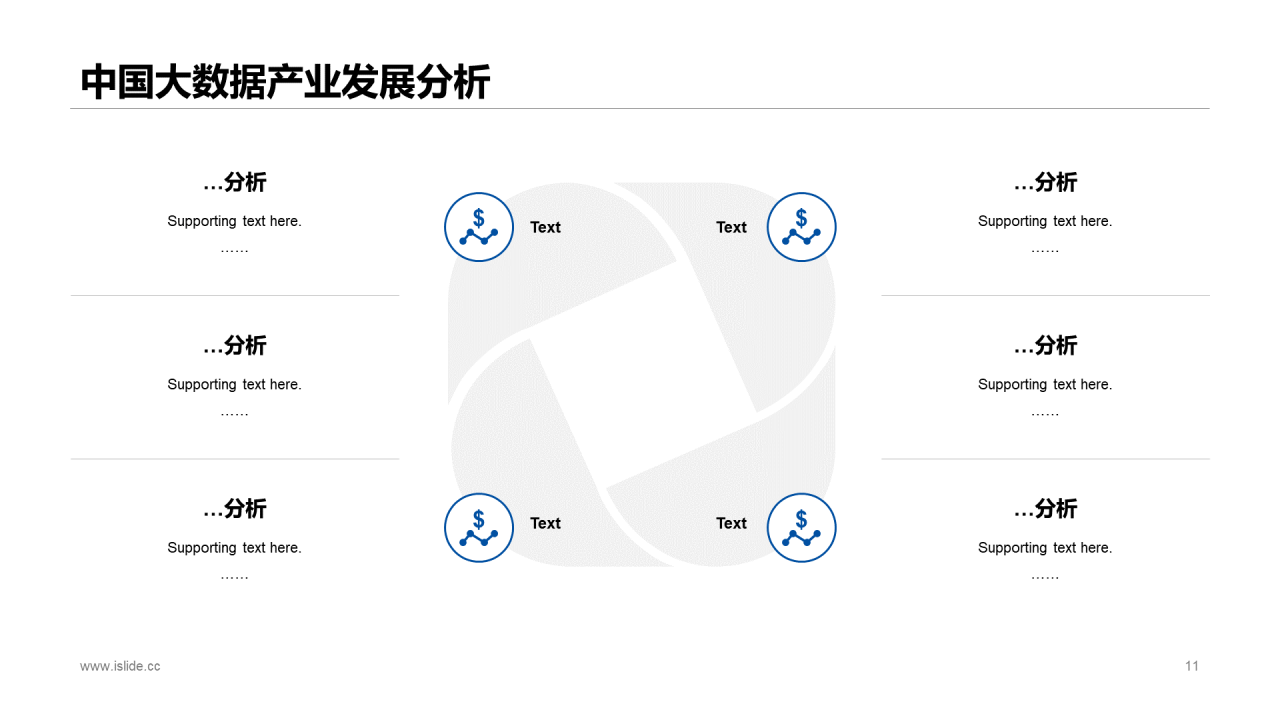This screenshot has height=720, width=1280.
Task: Select the top '…分析' heading in right column
Action: click(x=1045, y=182)
